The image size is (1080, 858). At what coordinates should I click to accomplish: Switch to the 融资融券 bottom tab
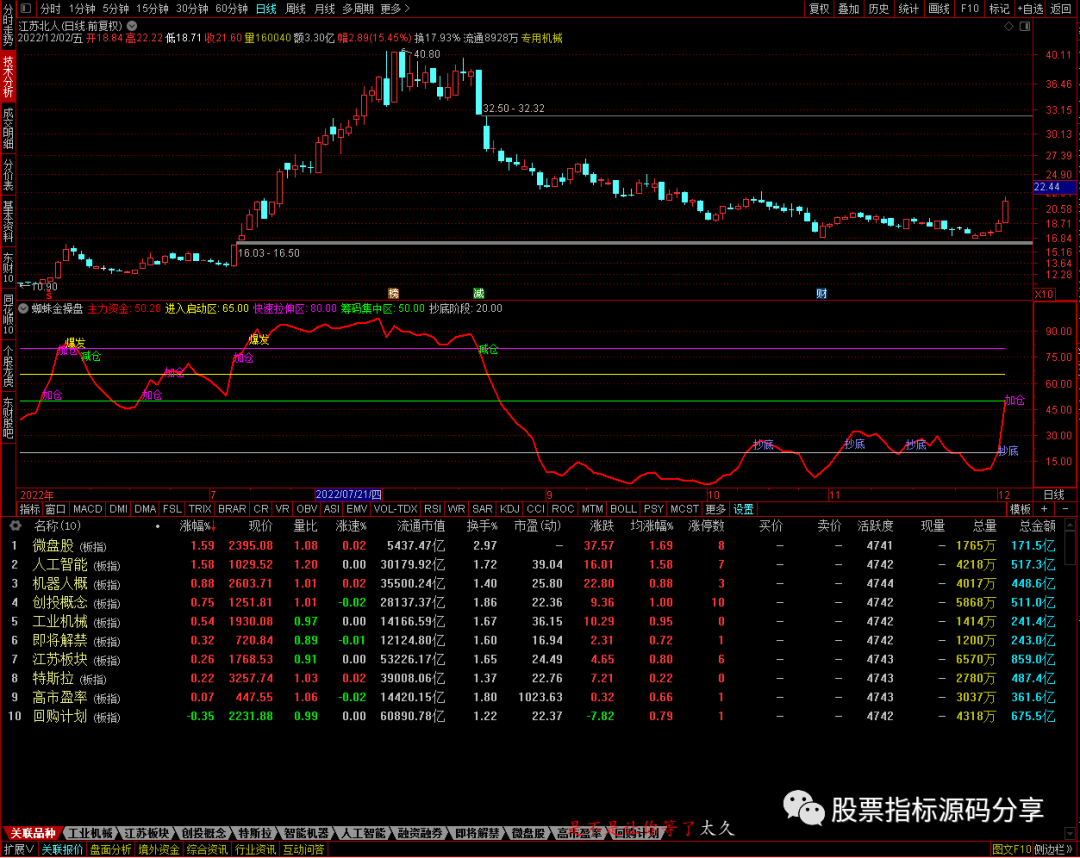(x=419, y=833)
